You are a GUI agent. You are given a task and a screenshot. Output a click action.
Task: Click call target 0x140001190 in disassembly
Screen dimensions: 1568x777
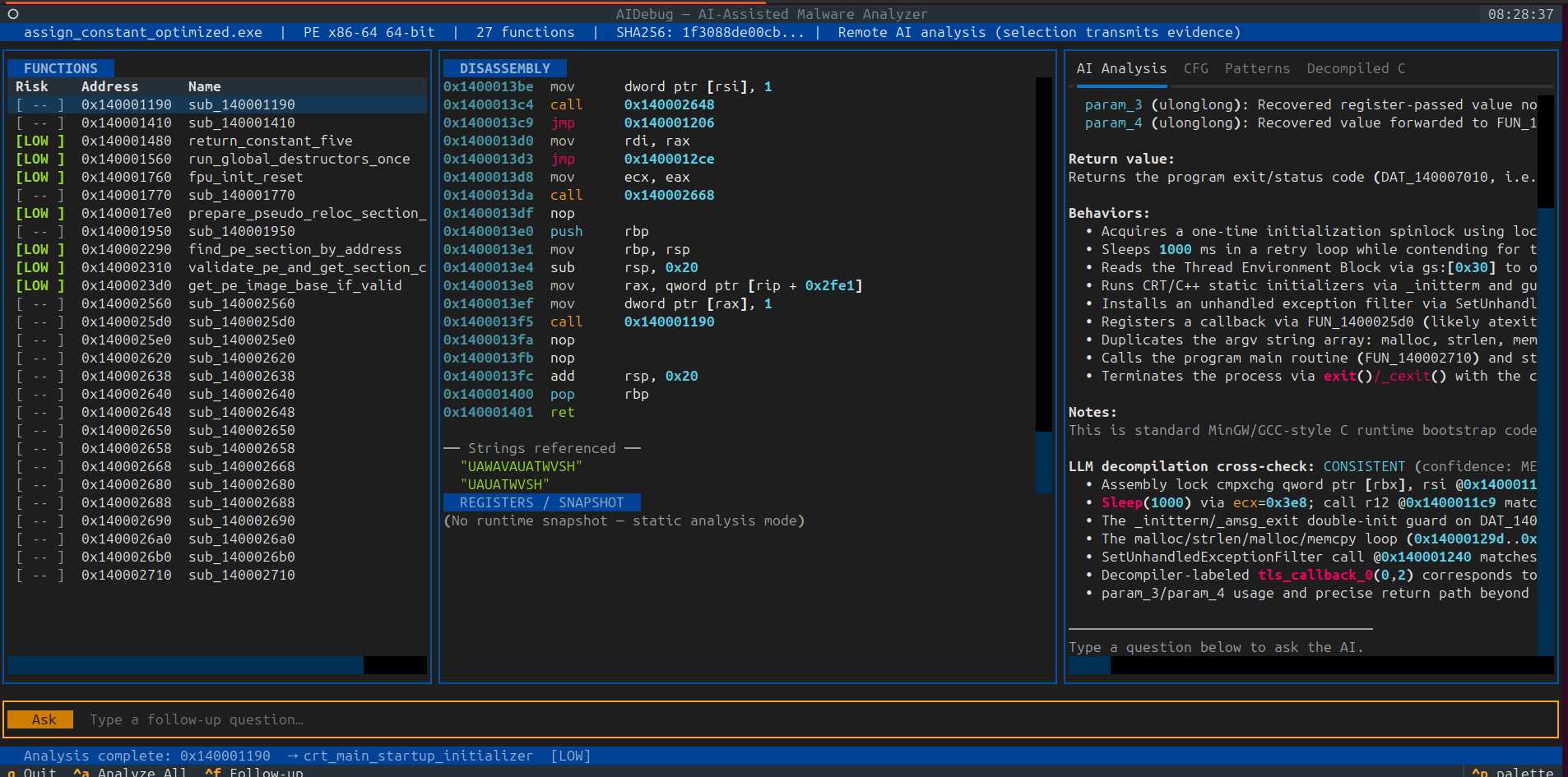tap(669, 321)
